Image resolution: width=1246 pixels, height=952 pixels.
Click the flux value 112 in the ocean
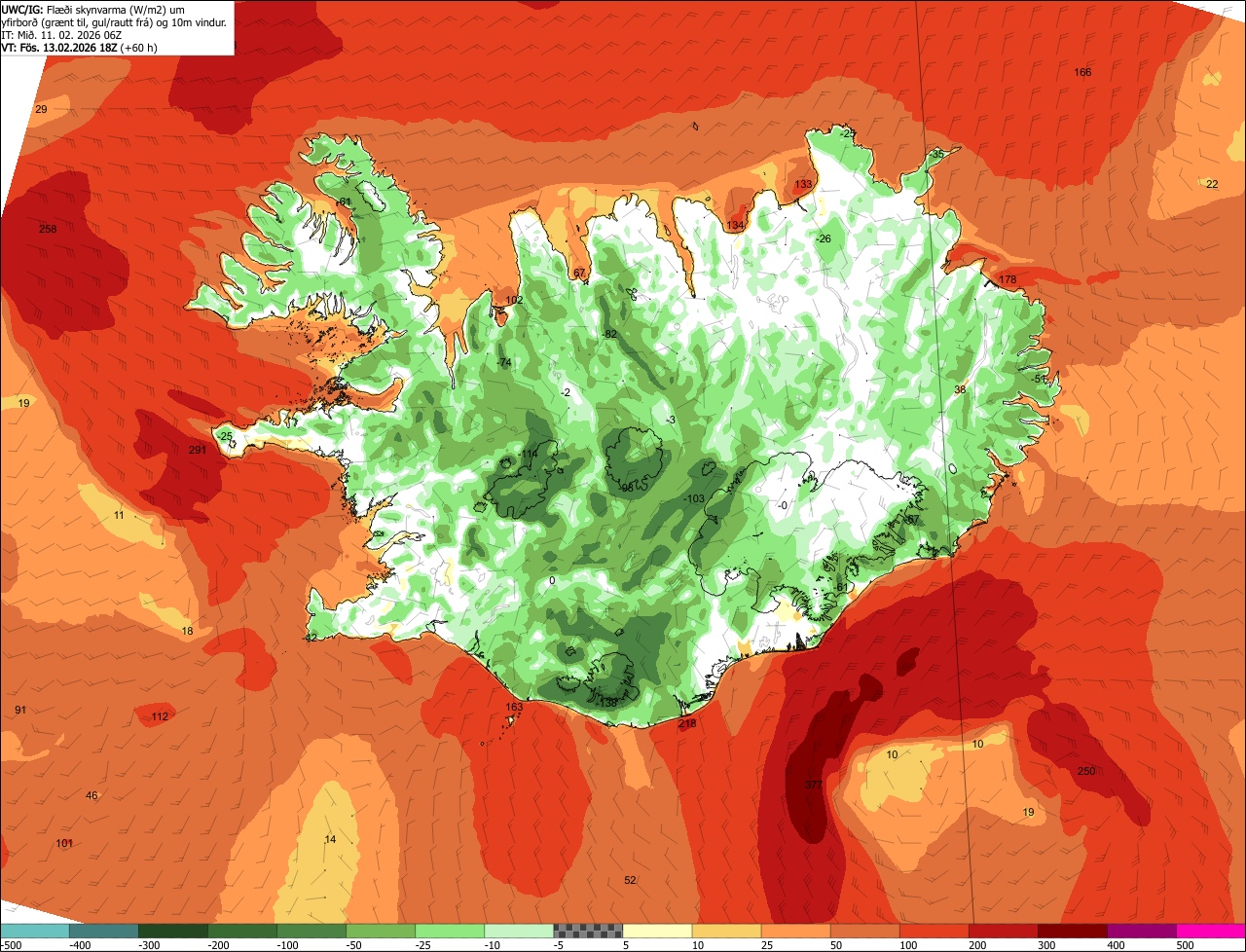coord(160,716)
